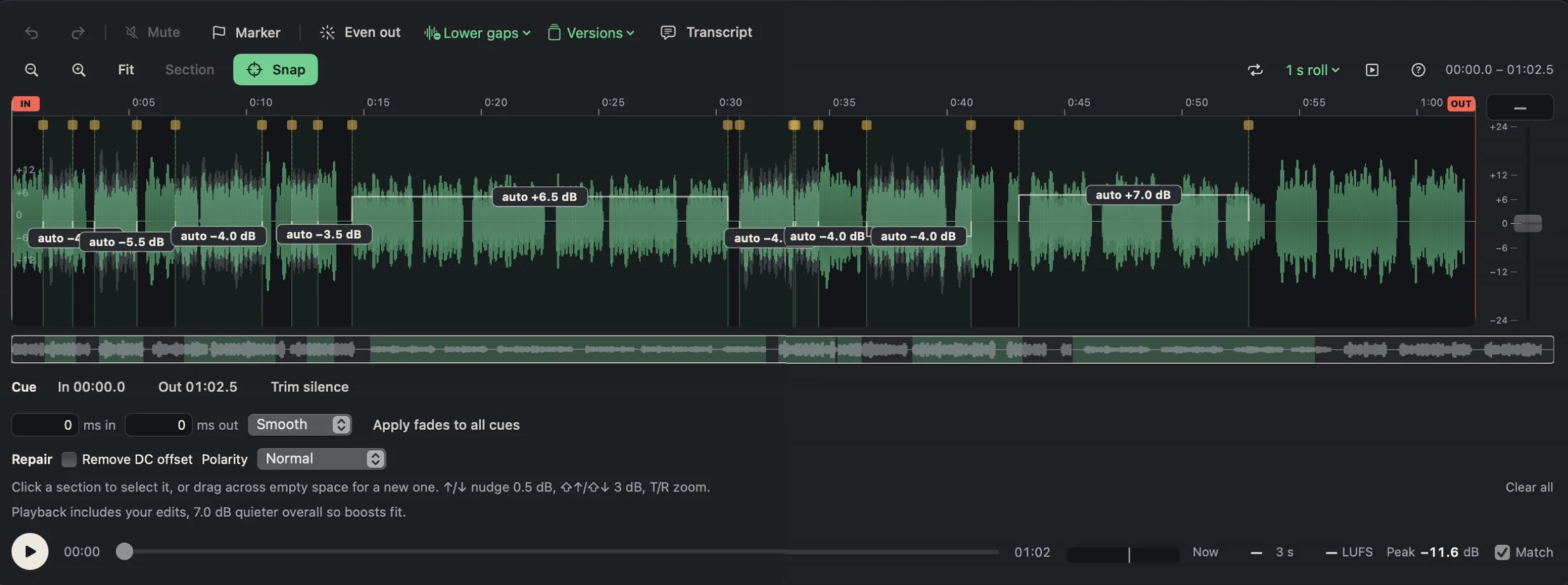Viewport: 1568px width, 585px height.
Task: Open the help question mark
Action: click(x=1418, y=70)
